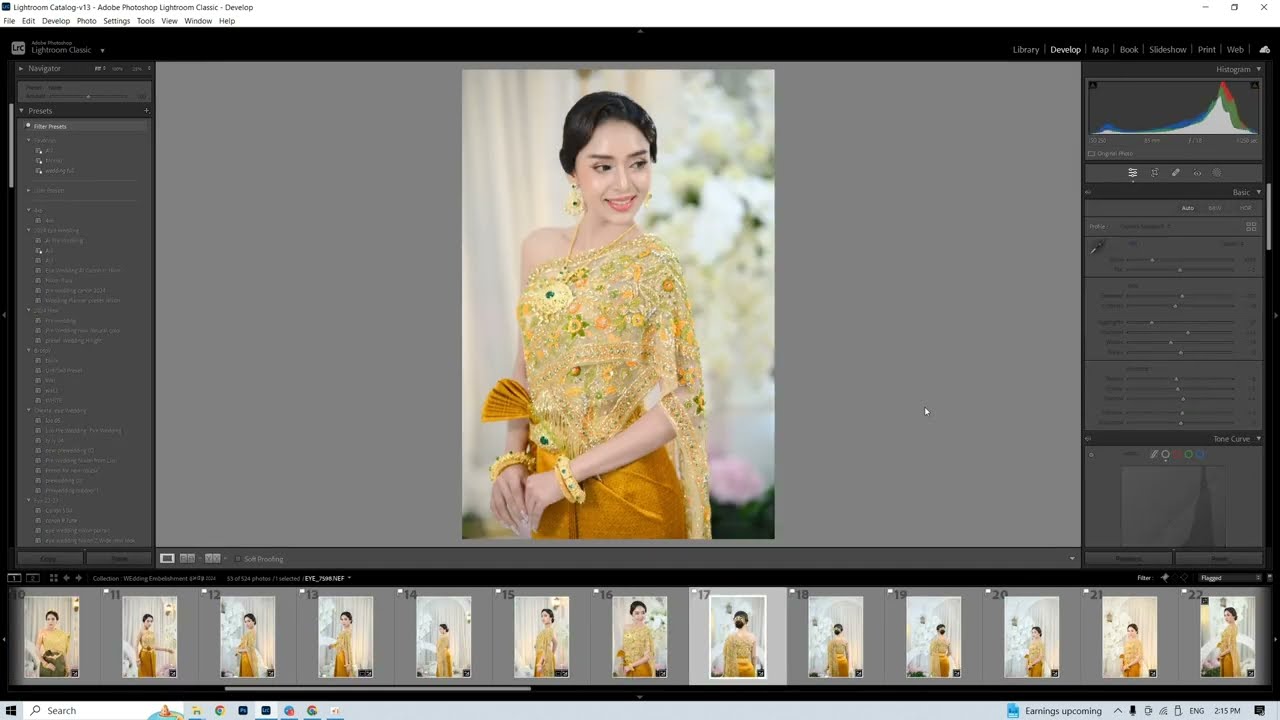Image resolution: width=1280 pixels, height=720 pixels.
Task: Select filmstrip thumbnail number 18
Action: [835, 636]
